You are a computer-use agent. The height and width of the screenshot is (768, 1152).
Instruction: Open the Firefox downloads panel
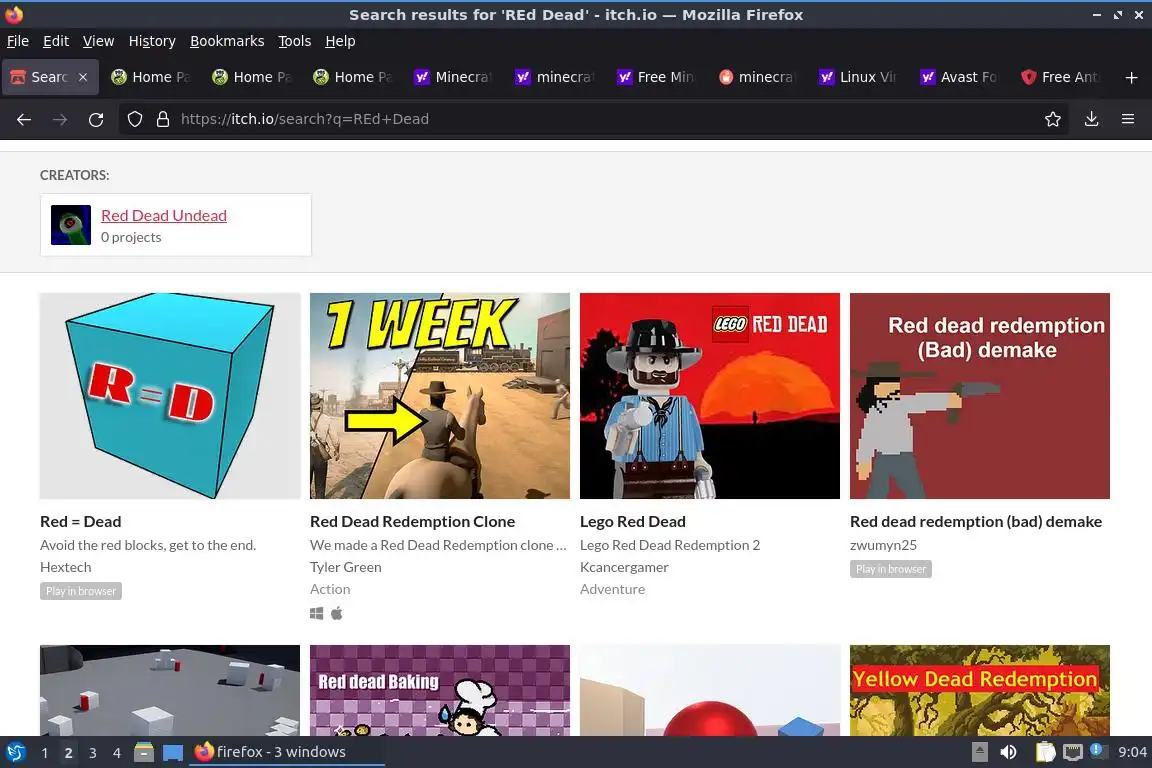1091,119
